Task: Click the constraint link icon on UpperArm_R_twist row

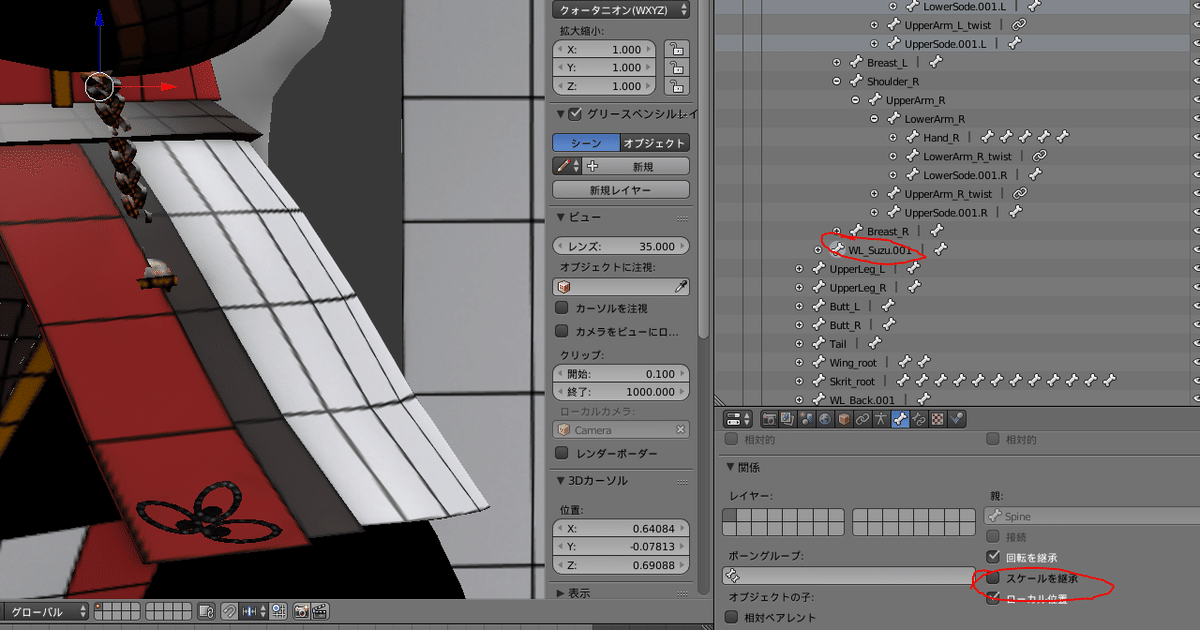Action: pos(1020,193)
